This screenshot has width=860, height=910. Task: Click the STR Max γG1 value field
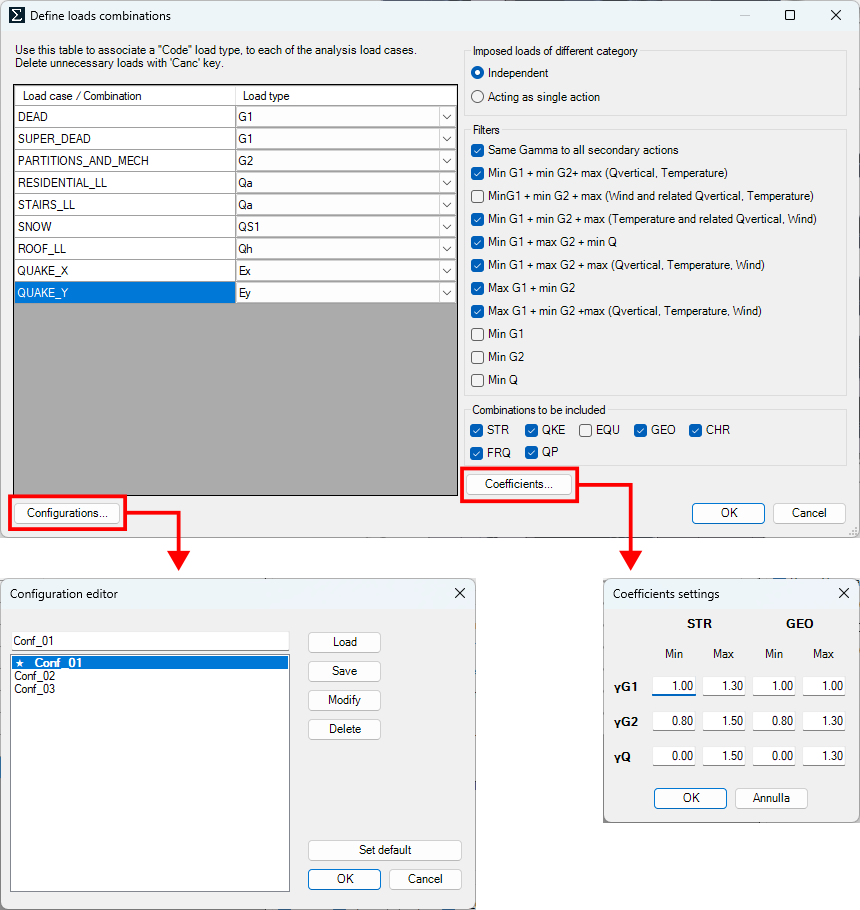[722, 686]
